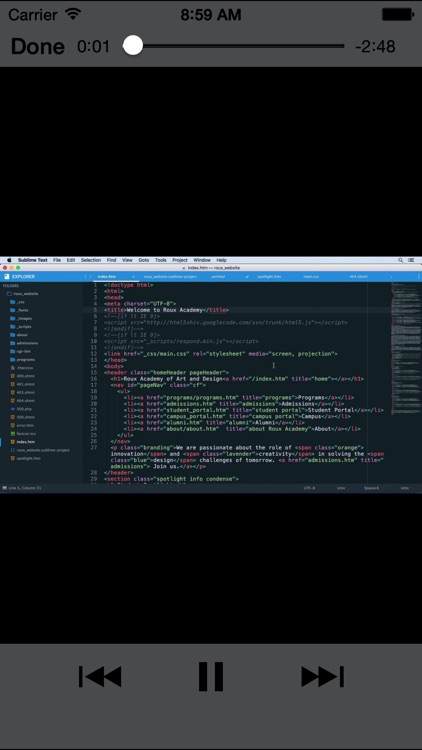Screen dimensions: 422x750
Task: Skip to the next track
Action: [322, 676]
